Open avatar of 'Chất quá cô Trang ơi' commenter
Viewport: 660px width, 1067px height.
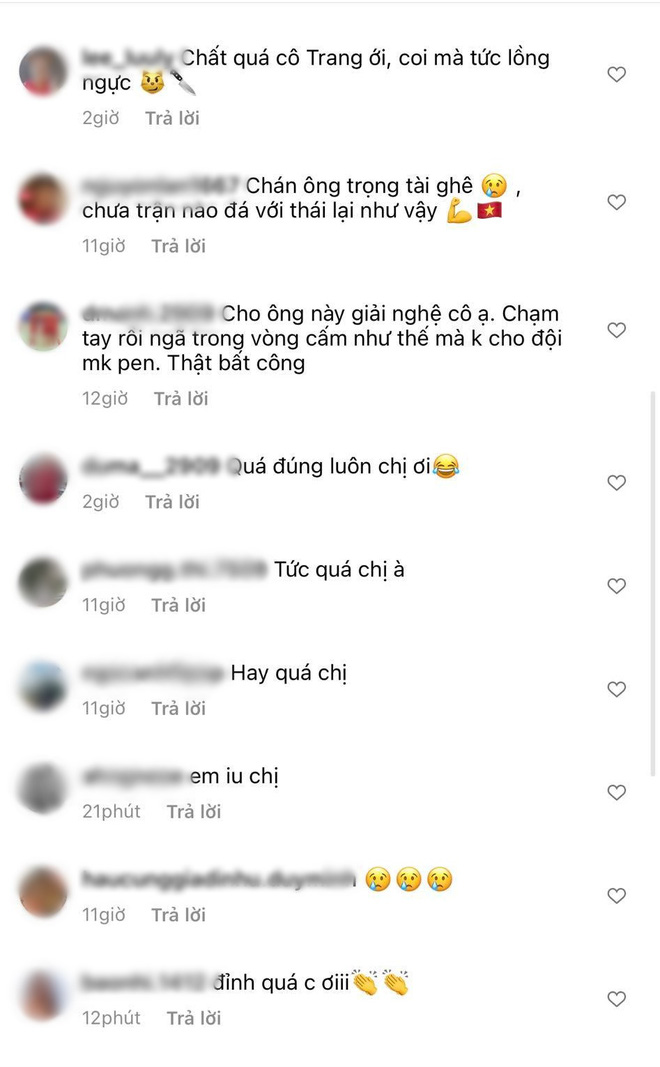43,71
